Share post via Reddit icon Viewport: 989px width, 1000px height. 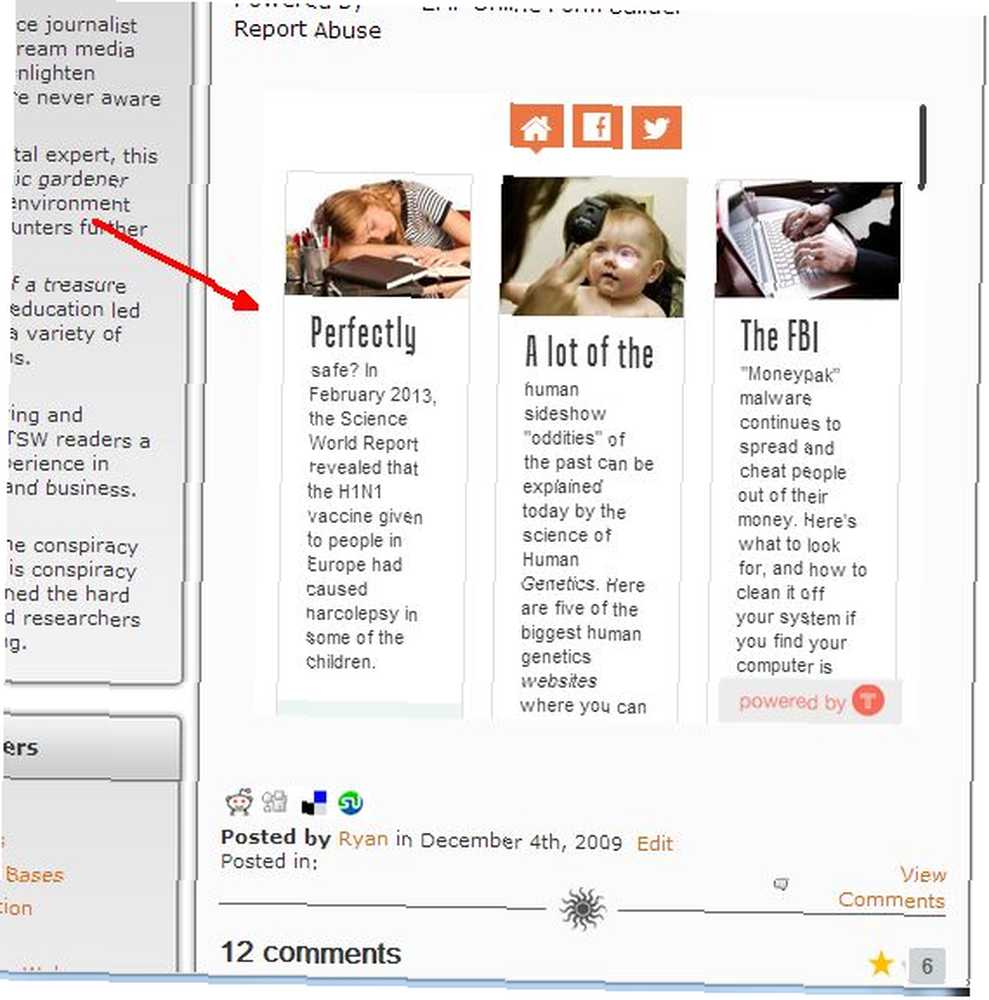pos(239,802)
